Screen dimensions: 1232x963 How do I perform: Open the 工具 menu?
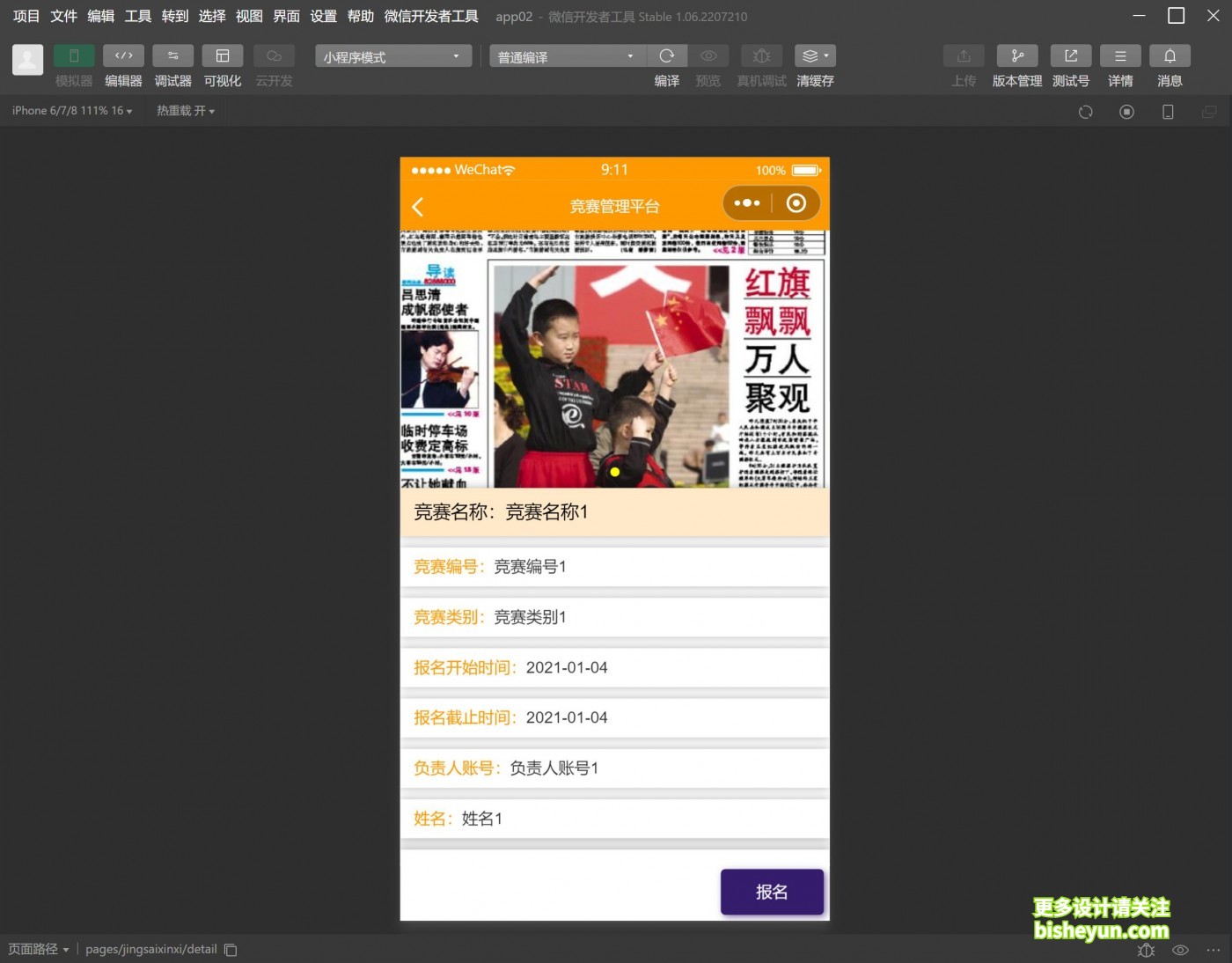(x=137, y=16)
